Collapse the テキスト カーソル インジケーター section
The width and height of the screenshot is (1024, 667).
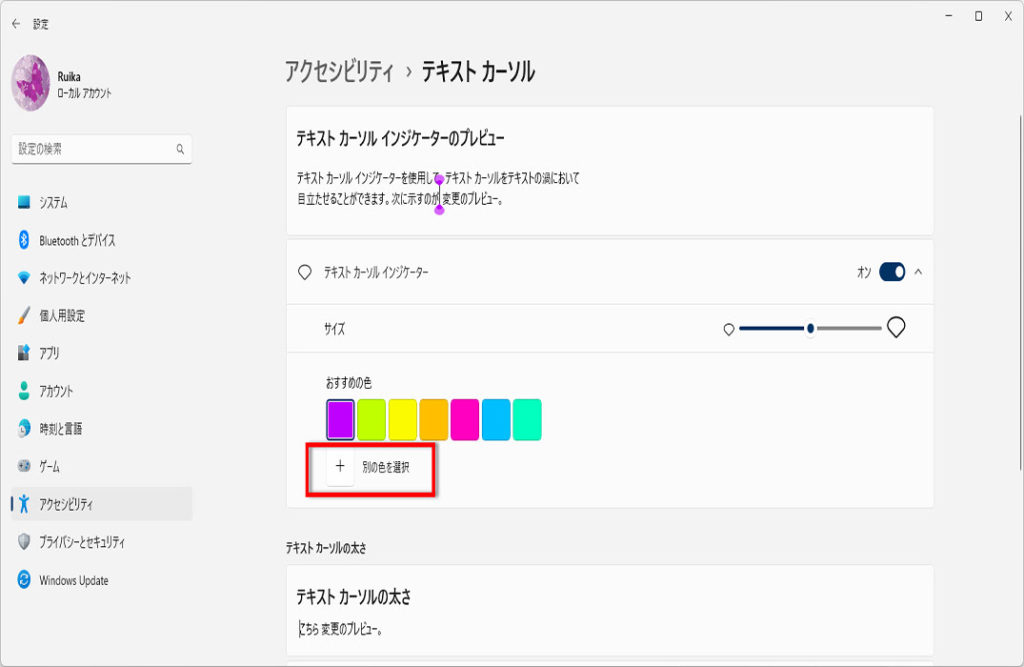918,272
